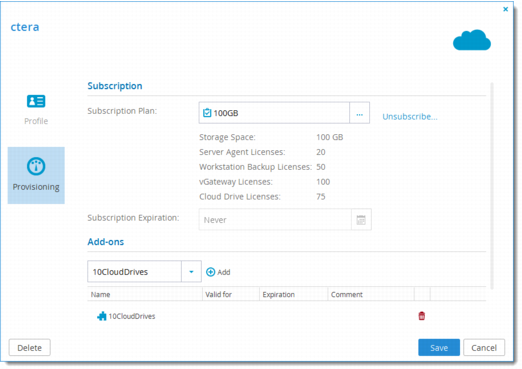Sort by the Name column header
This screenshot has width=522, height=369.
145,294
